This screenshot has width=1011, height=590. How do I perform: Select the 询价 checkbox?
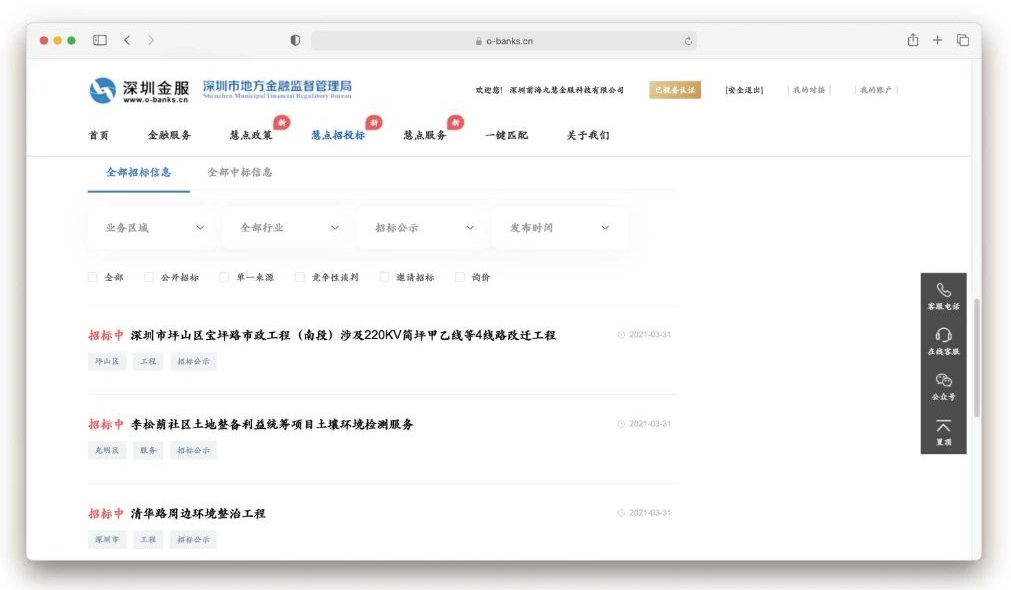(x=458, y=277)
